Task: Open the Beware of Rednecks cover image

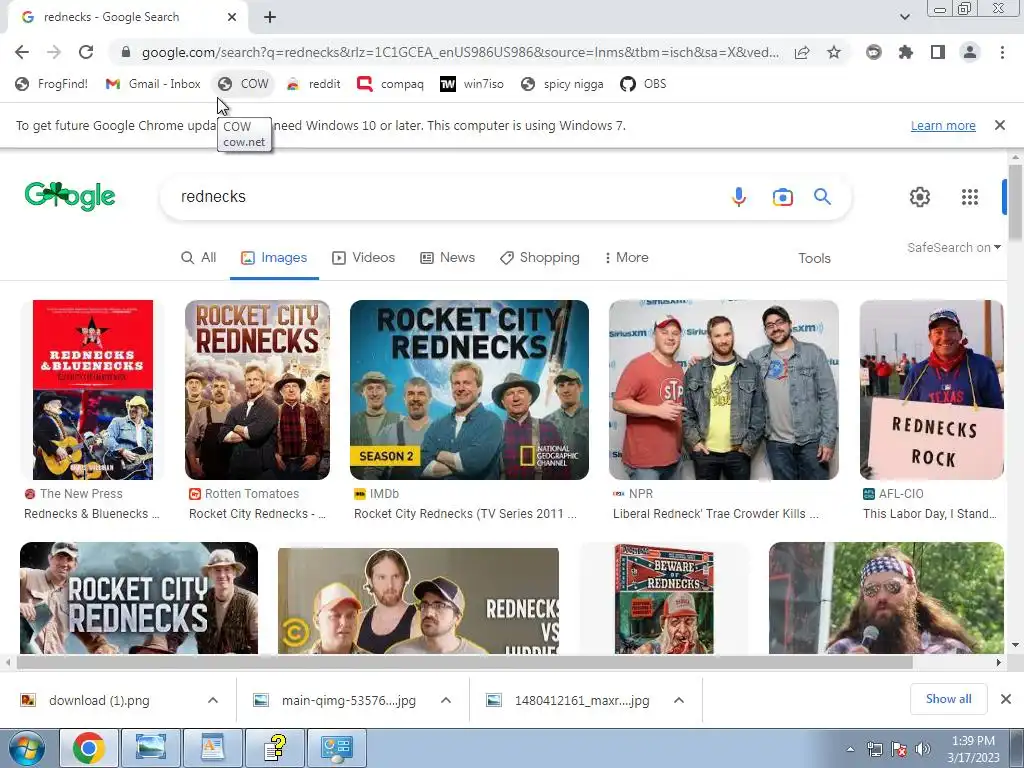Action: (x=664, y=599)
